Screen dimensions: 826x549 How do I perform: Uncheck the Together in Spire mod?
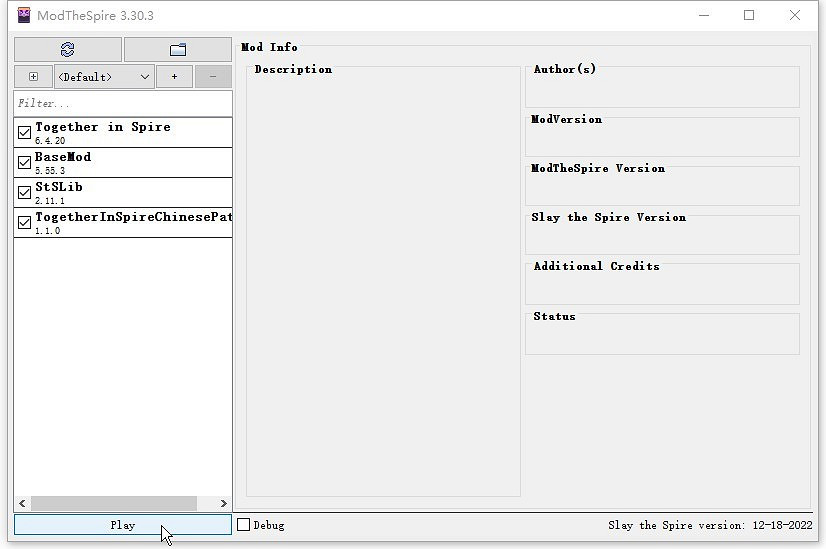[x=25, y=132]
